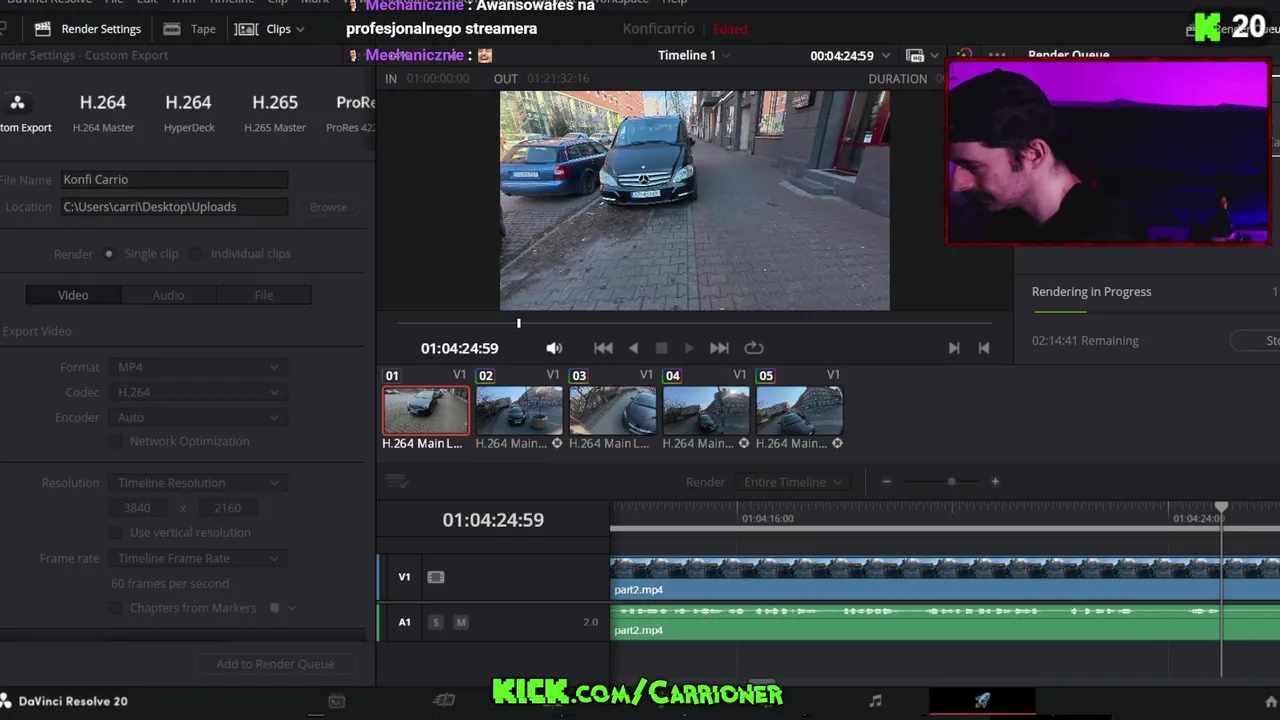The image size is (1280, 720).
Task: Choose the H.264 Master preset
Action: click(x=103, y=113)
